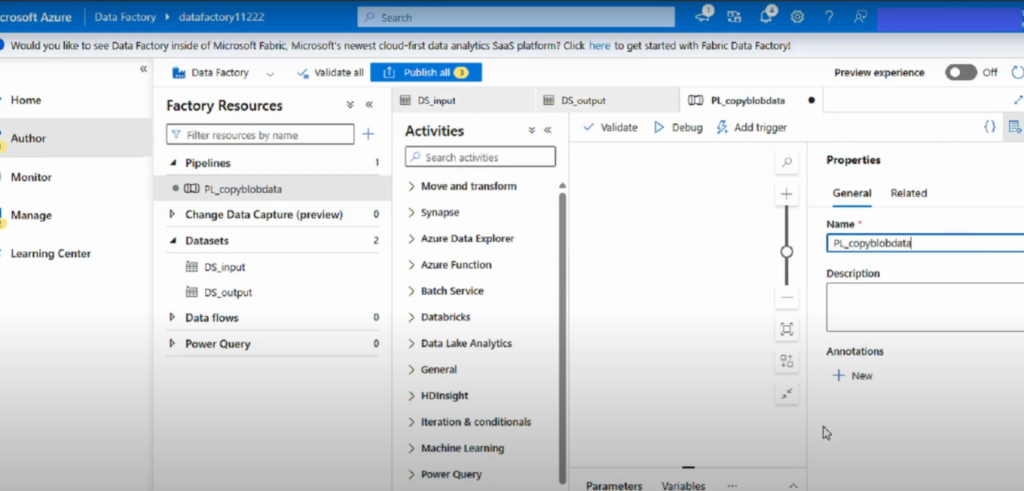Open the Data Factory dropdown
Viewport: 1024px width, 491px height.
(x=223, y=72)
